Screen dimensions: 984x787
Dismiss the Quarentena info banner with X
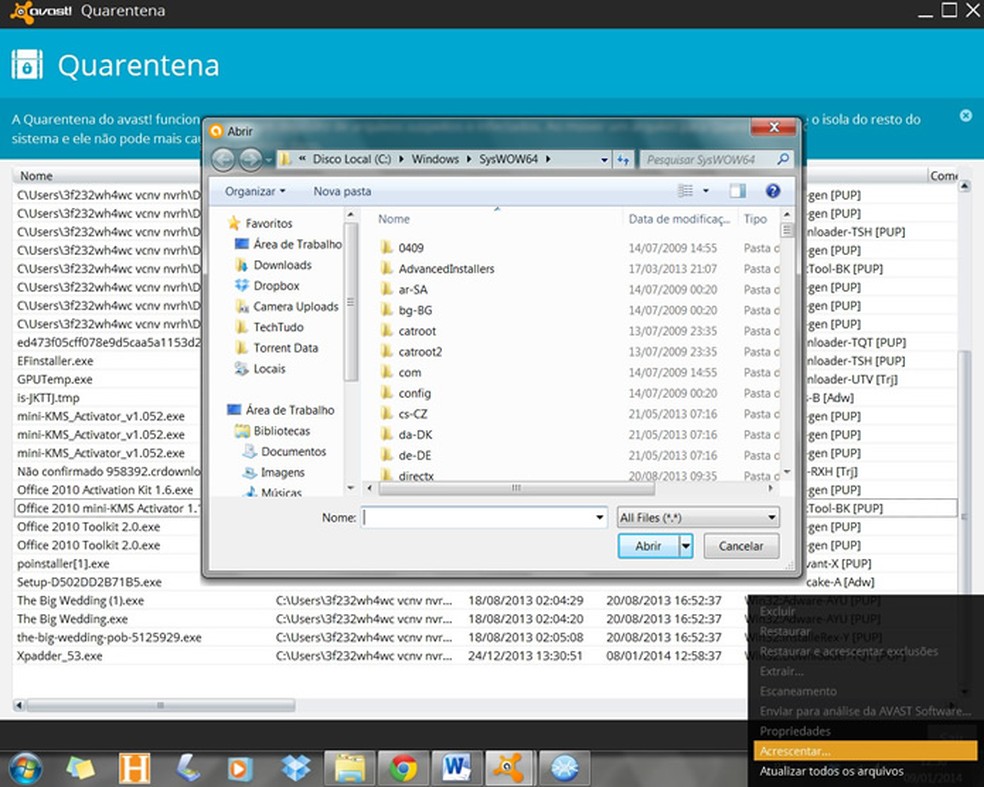point(965,116)
